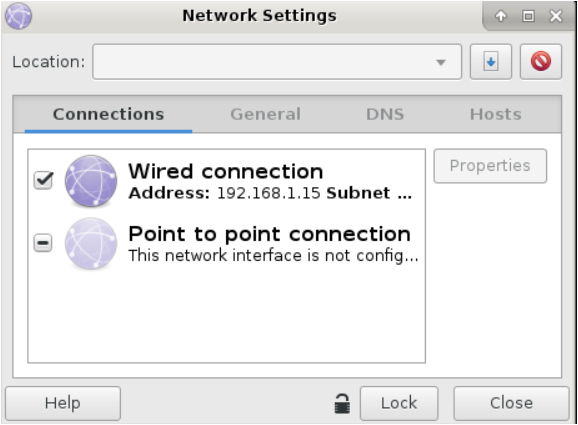Open Help for Network Settings
578x425 pixels.
(63, 403)
